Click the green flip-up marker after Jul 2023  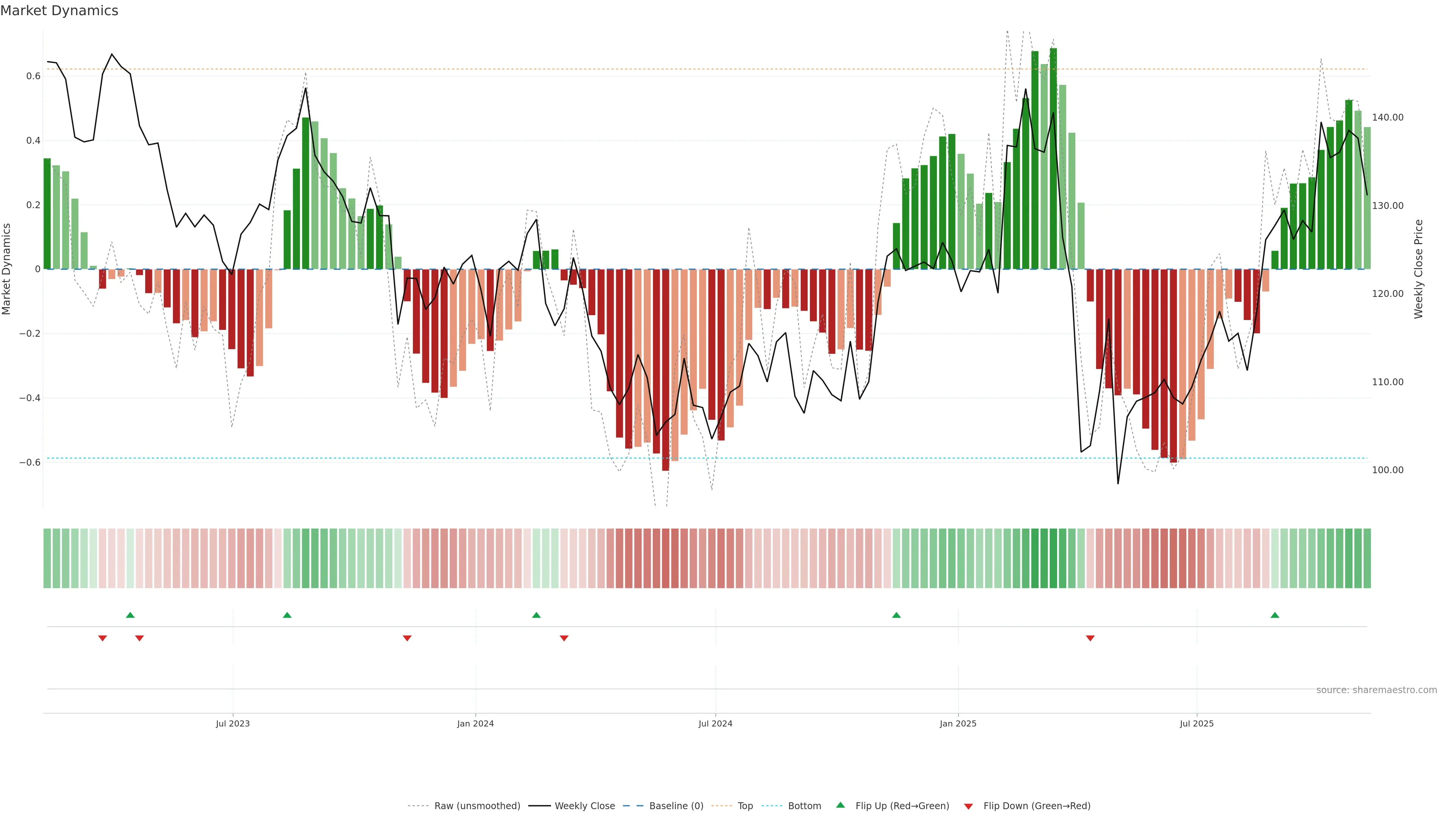click(x=287, y=615)
